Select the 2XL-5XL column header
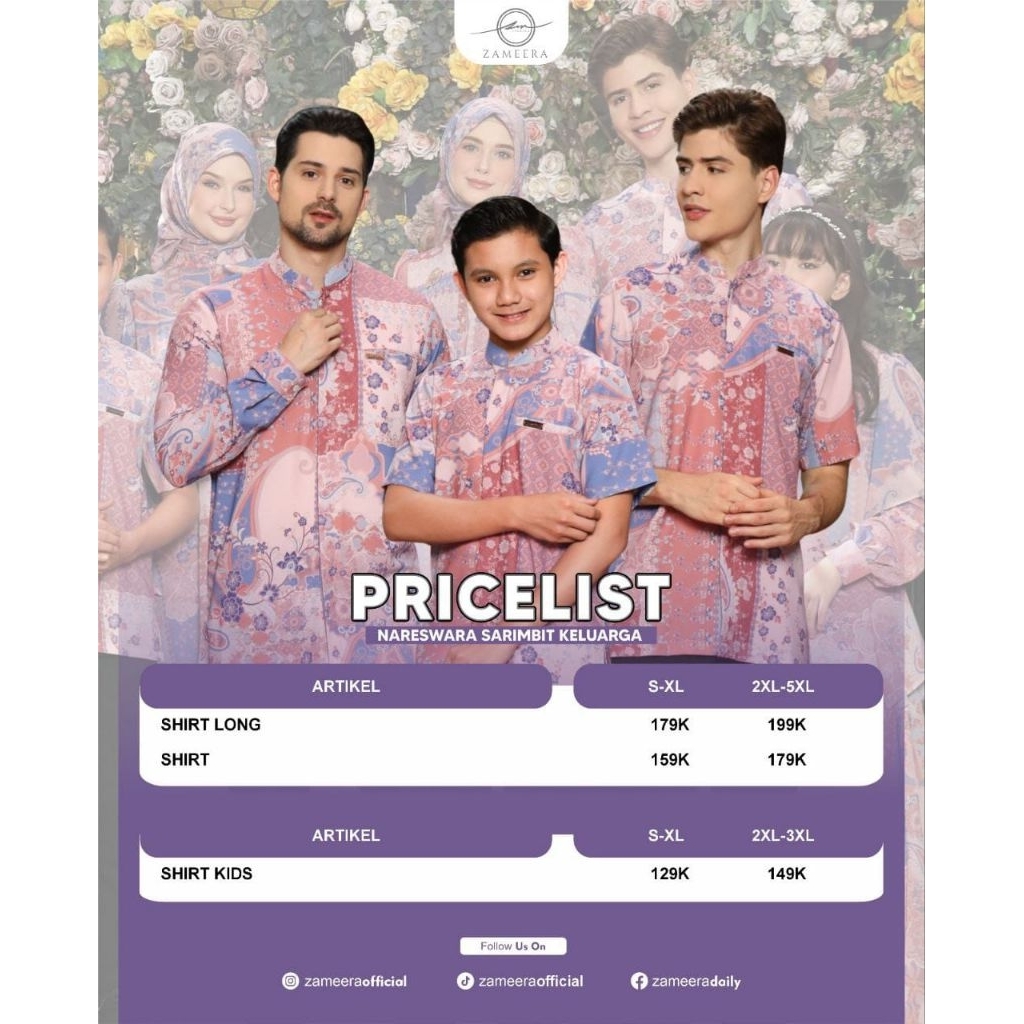1024x1024 pixels. (x=782, y=686)
